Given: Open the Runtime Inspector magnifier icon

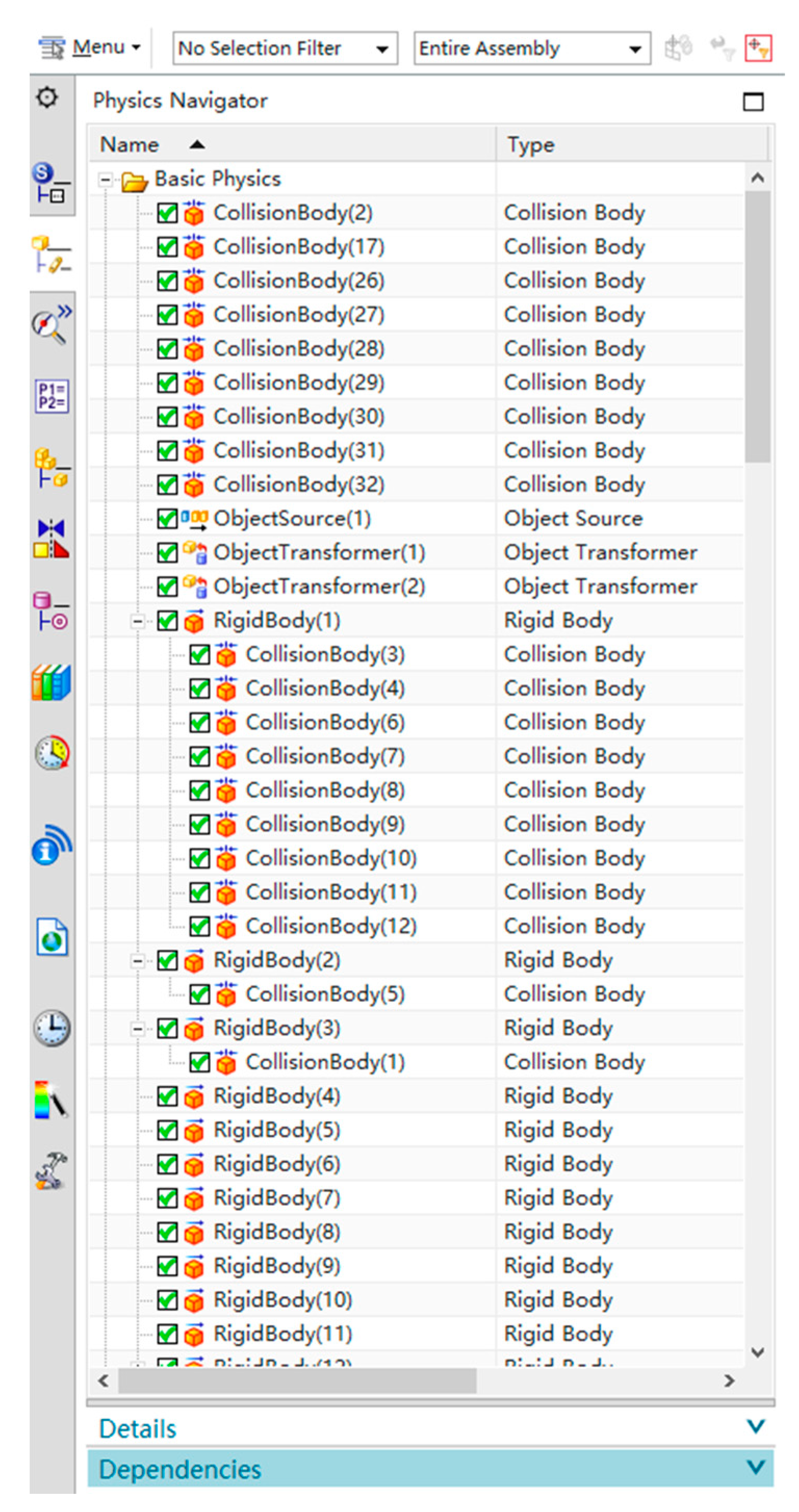Looking at the screenshot, I should tap(51, 324).
